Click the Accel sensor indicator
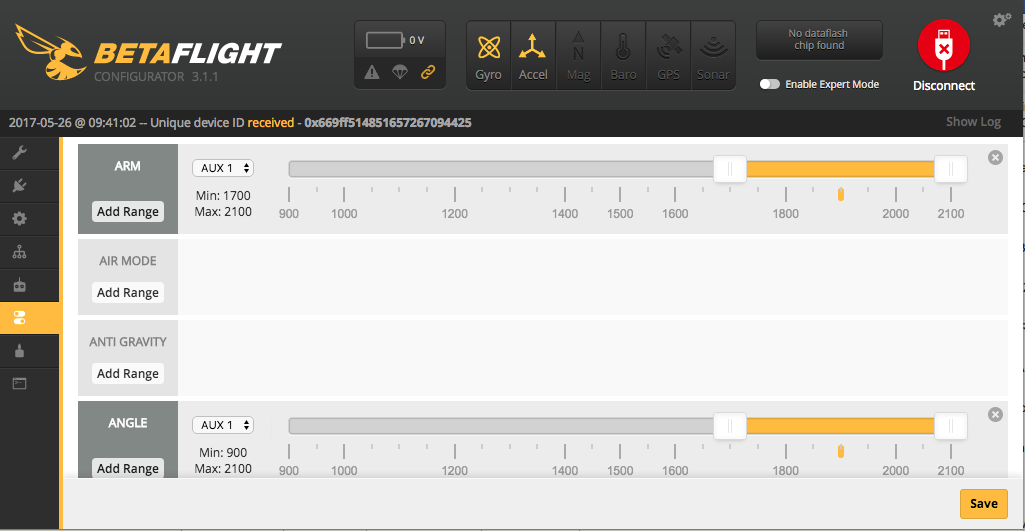 pos(533,56)
